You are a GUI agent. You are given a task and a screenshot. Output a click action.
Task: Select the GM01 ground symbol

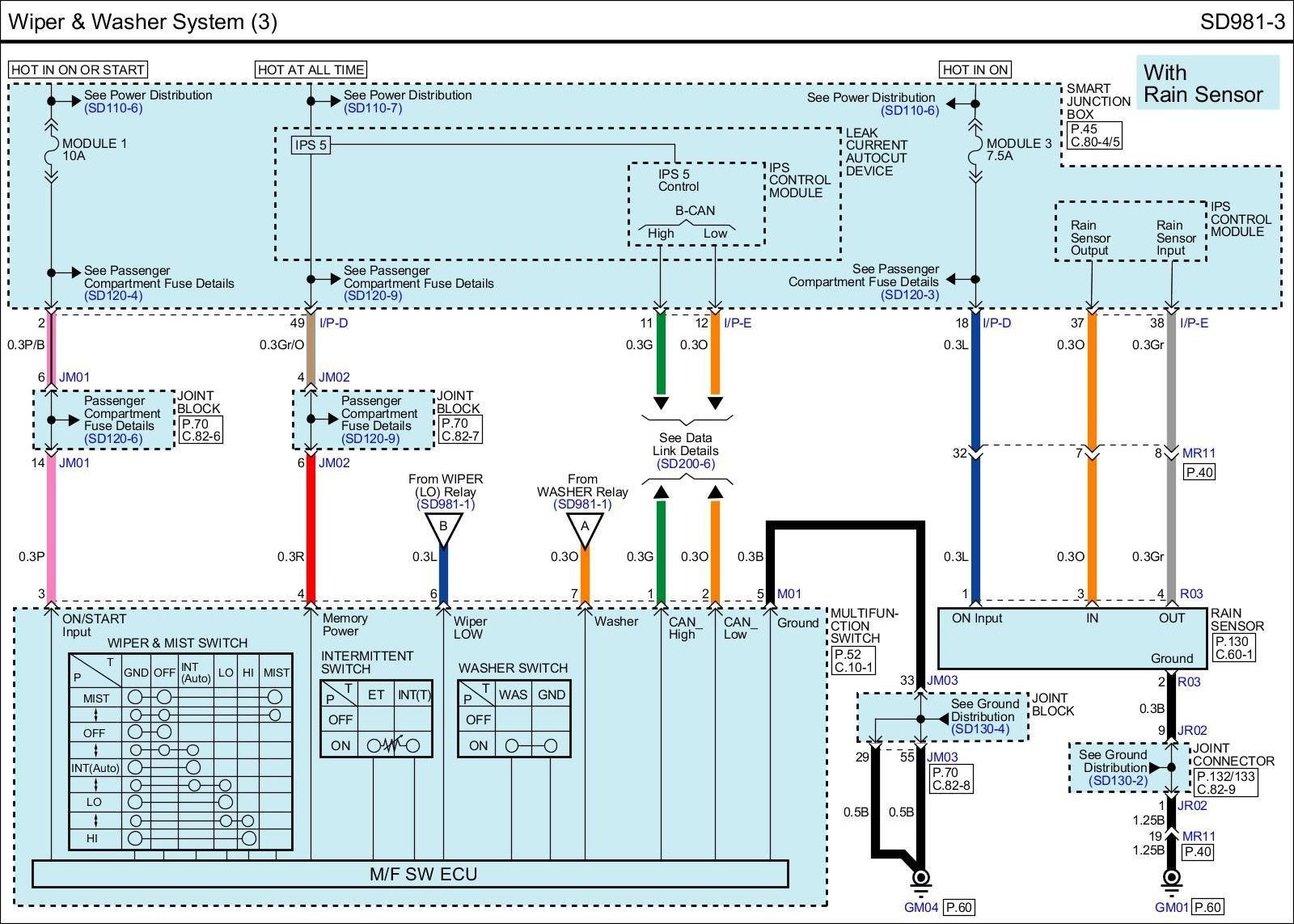[x=1171, y=879]
